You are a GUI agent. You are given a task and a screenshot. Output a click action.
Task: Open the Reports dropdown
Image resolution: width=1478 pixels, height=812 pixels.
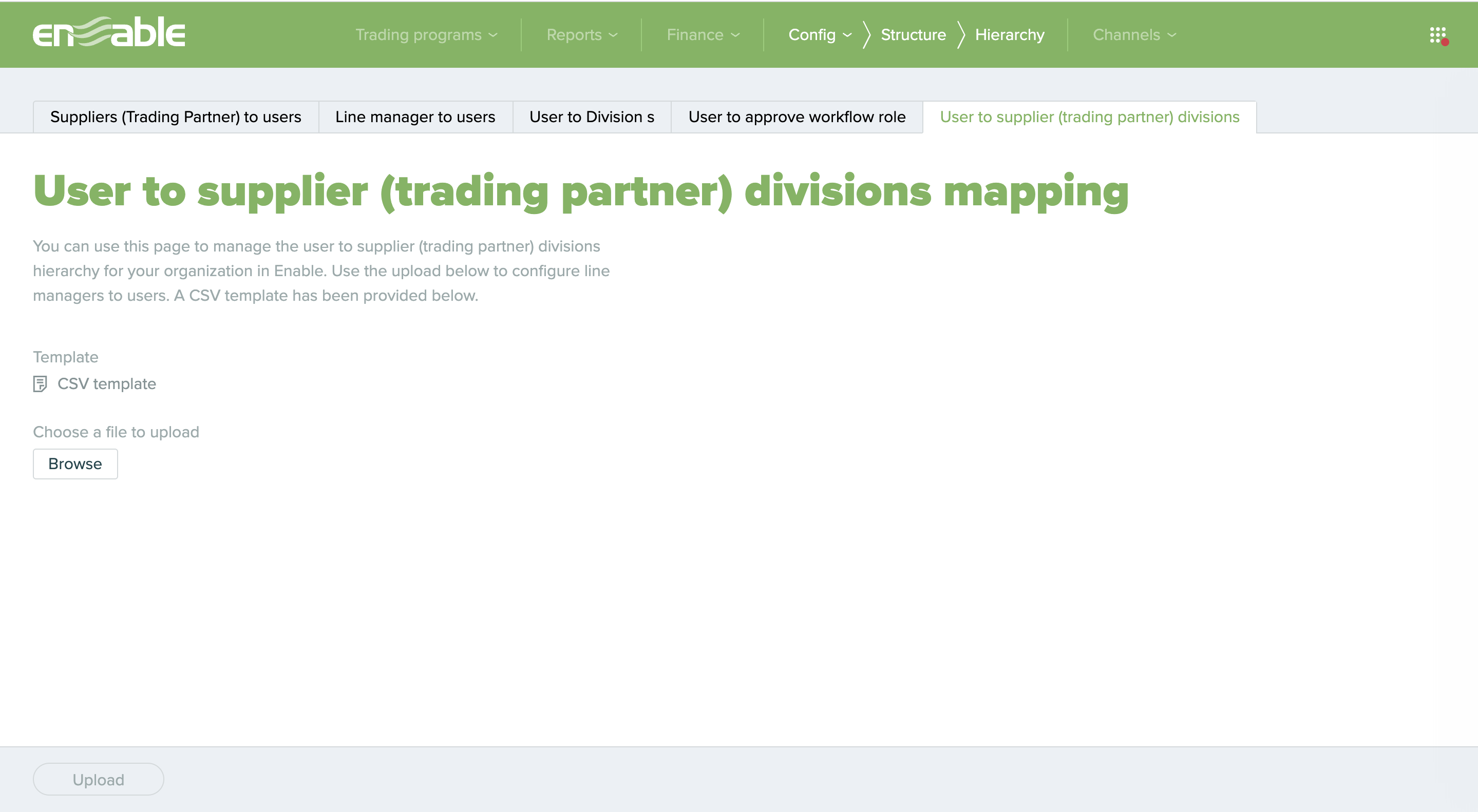(x=581, y=35)
